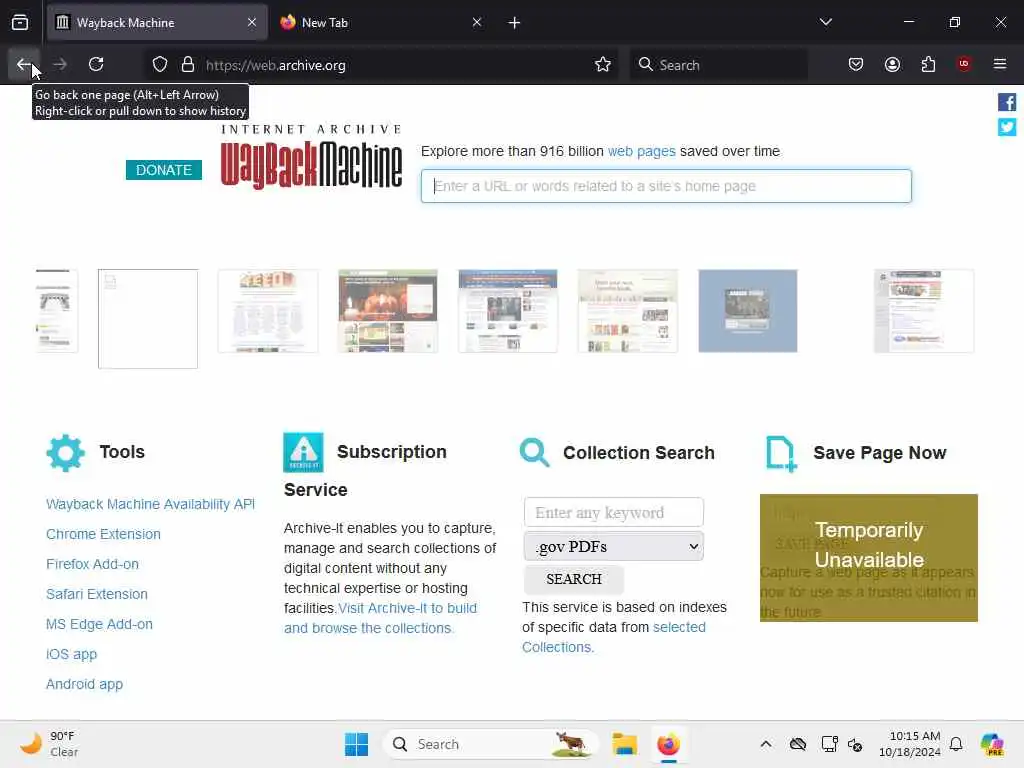Screen dimensions: 1024x768
Task: Open the Windows Start menu
Action: [x=356, y=744]
